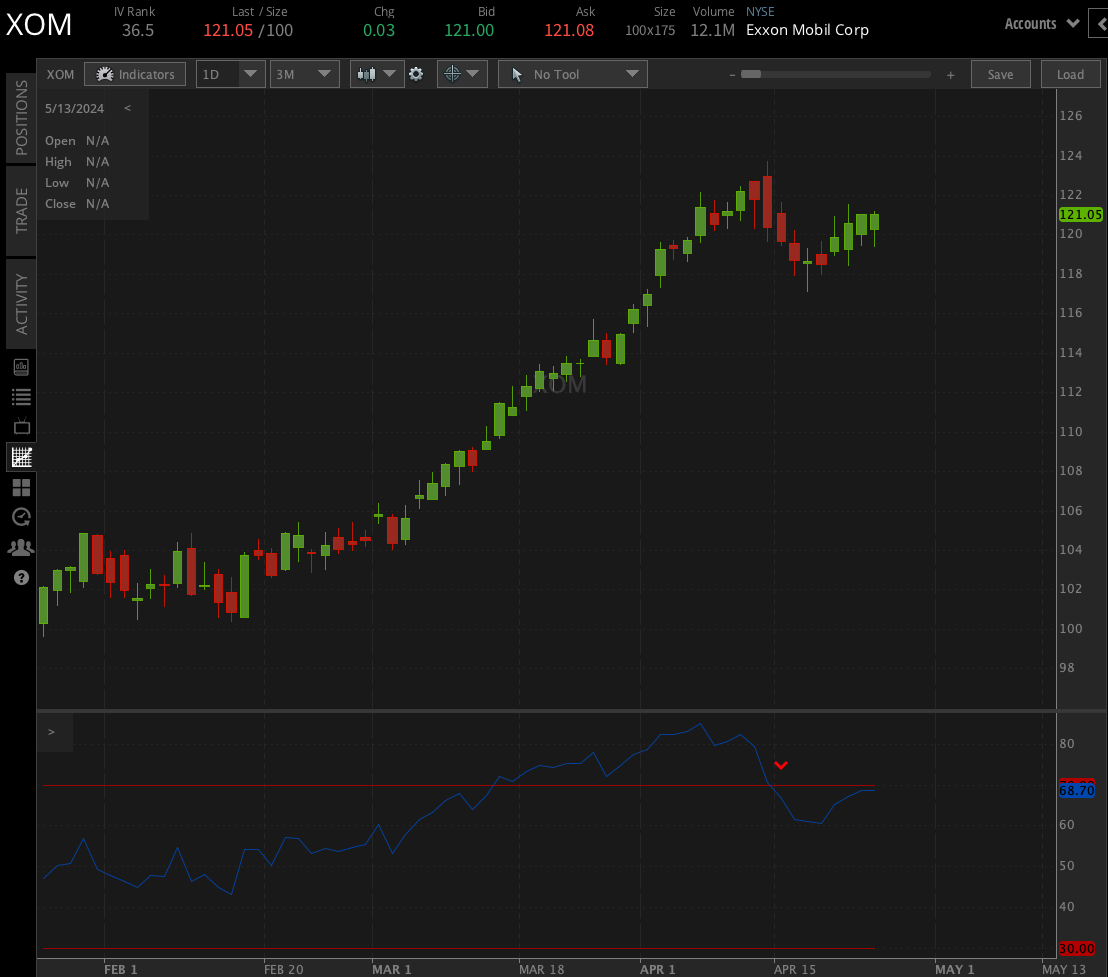The image size is (1108, 977).
Task: Switch to the Trade tab
Action: click(21, 210)
